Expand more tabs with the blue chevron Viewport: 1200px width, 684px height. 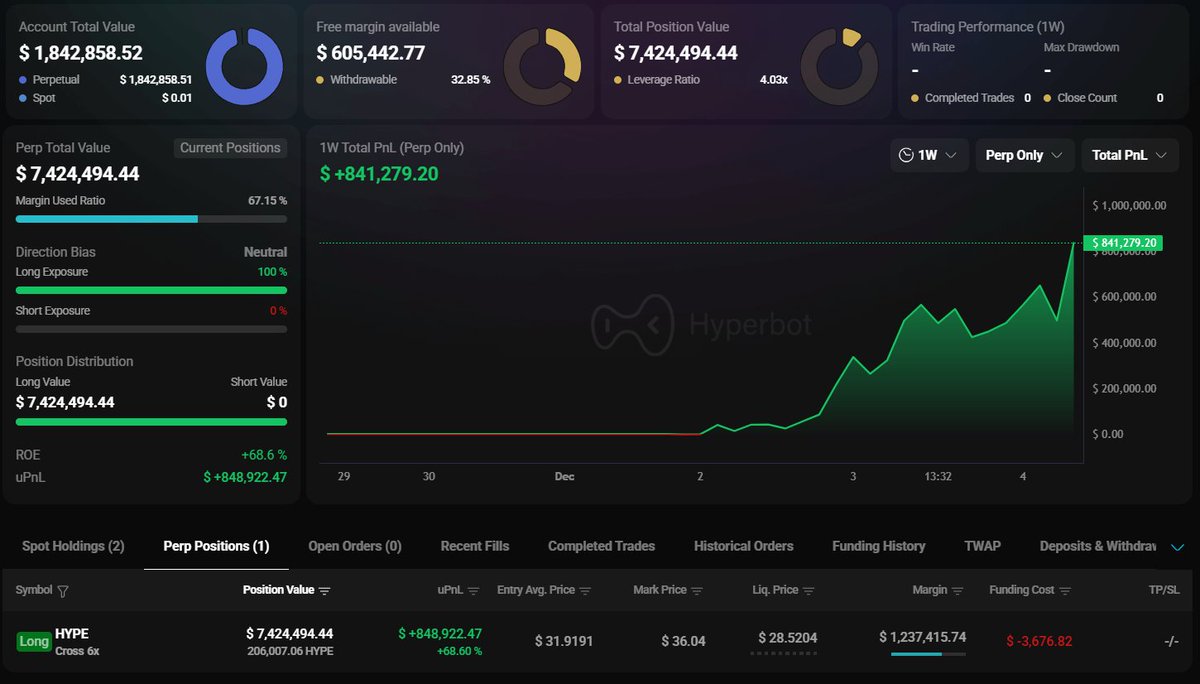click(x=1177, y=547)
